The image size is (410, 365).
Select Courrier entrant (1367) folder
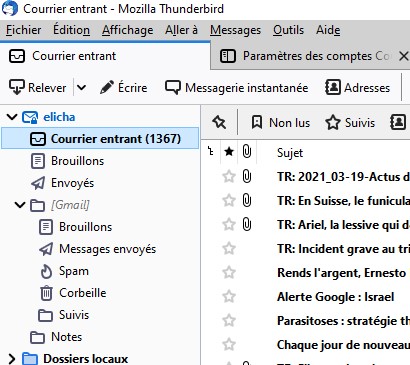(x=100, y=139)
